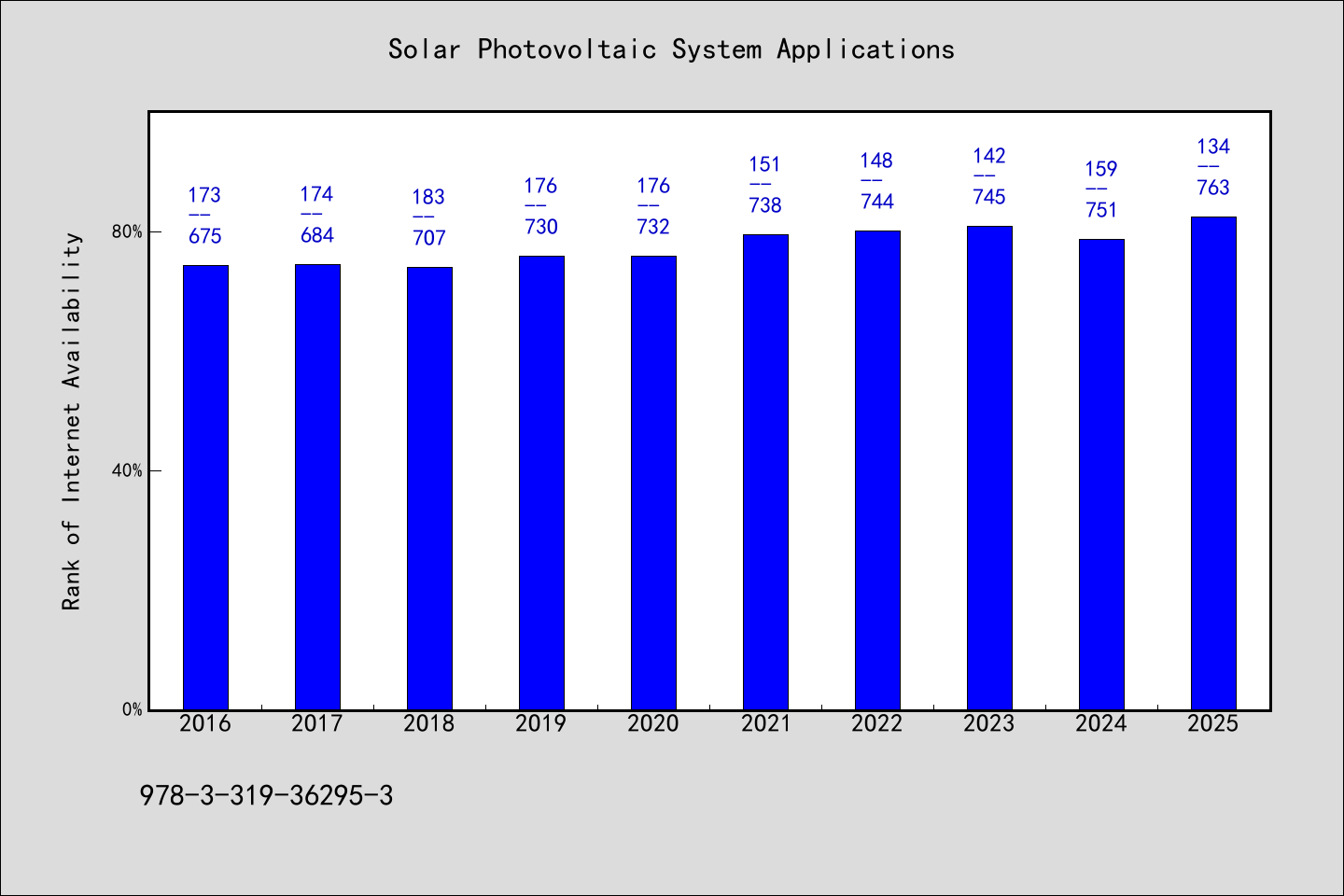1344x896 pixels.
Task: Click the data label '745' above 2023
Action: 989,197
